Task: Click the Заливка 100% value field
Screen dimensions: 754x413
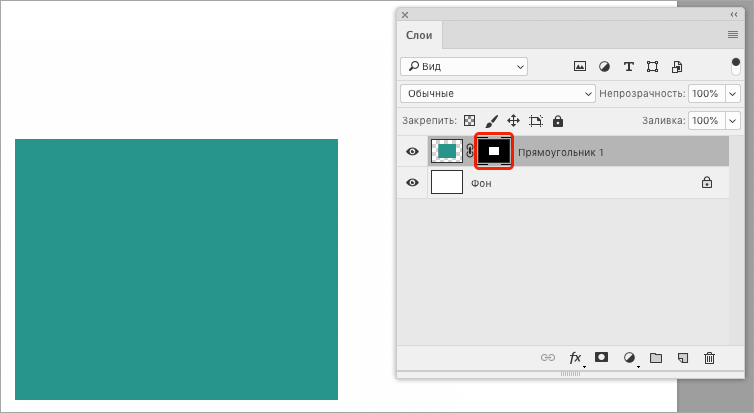Action: [x=705, y=121]
